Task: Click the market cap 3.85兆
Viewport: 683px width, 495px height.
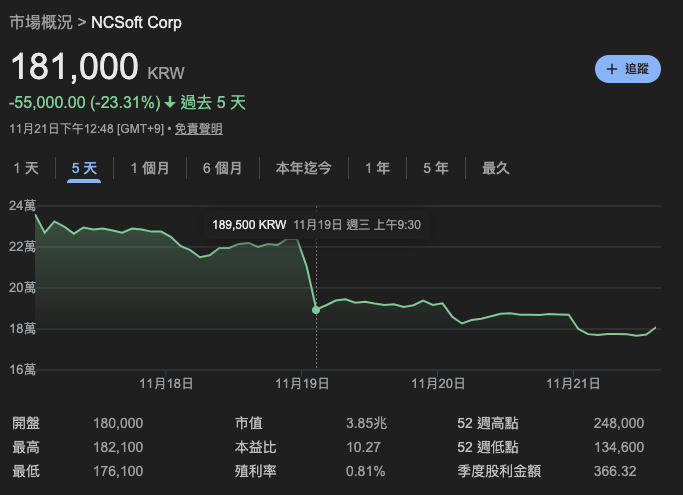Action: click(x=366, y=423)
